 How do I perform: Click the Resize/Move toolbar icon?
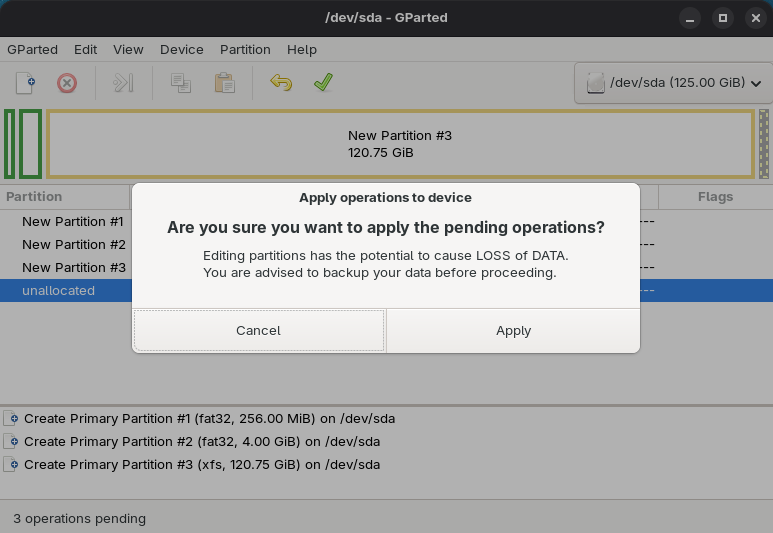pos(123,83)
